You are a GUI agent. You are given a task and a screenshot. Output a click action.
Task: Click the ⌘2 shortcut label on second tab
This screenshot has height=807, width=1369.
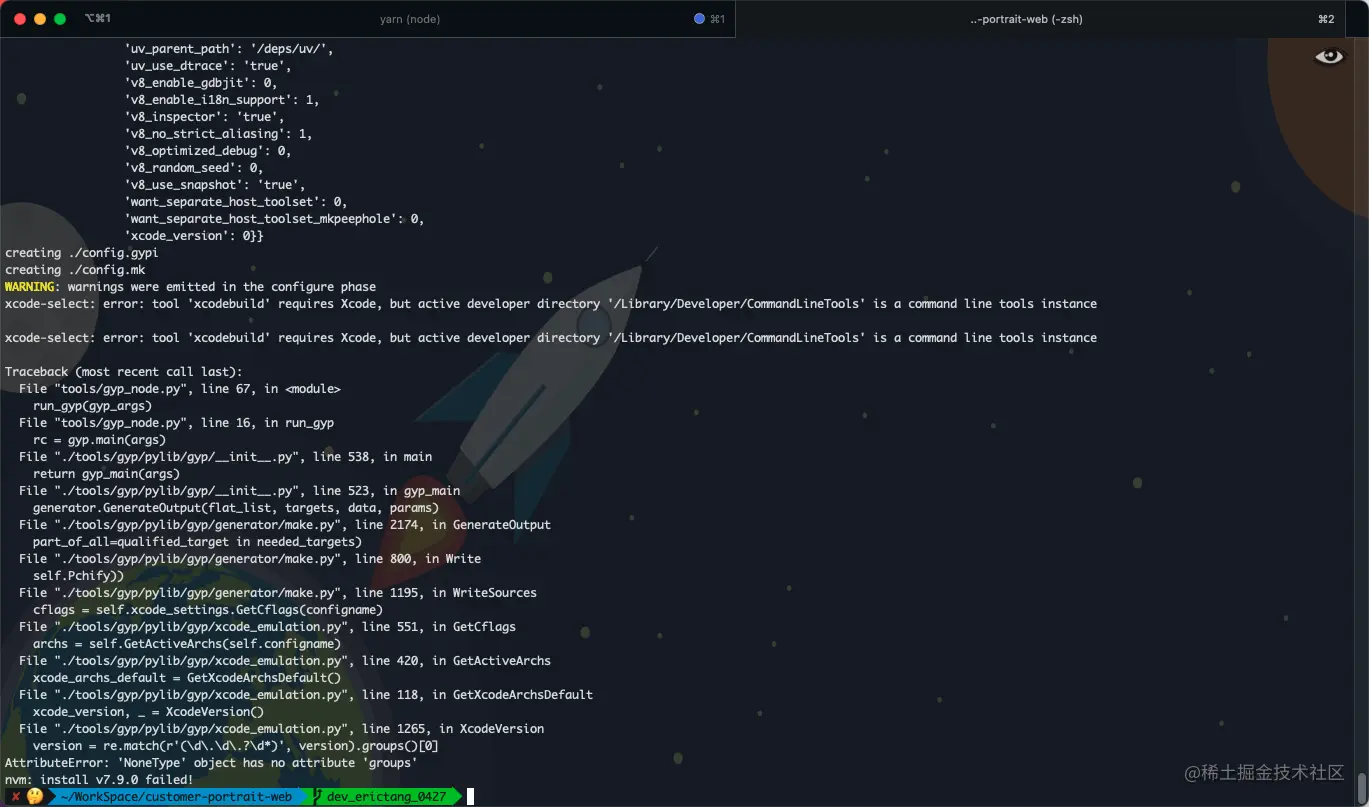1326,19
